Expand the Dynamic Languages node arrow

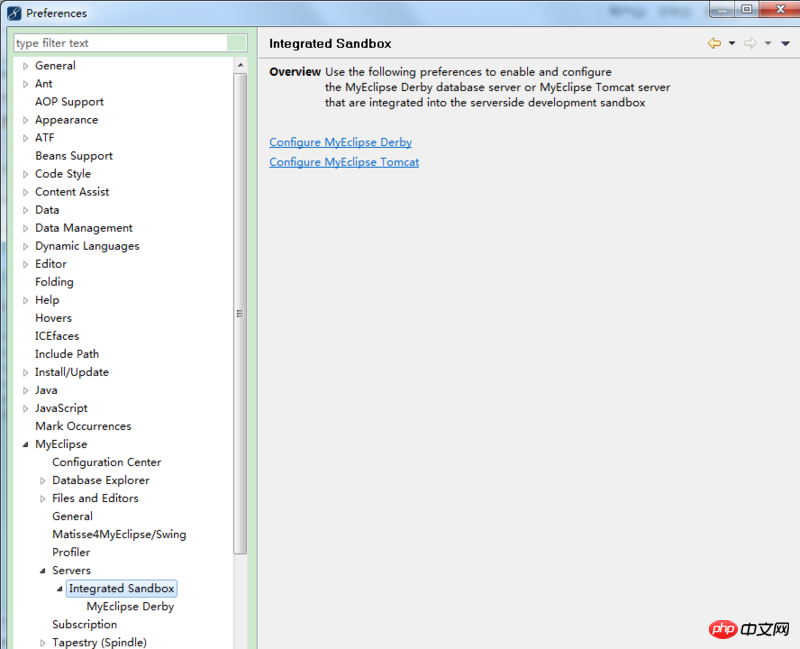pyautogui.click(x=26, y=246)
